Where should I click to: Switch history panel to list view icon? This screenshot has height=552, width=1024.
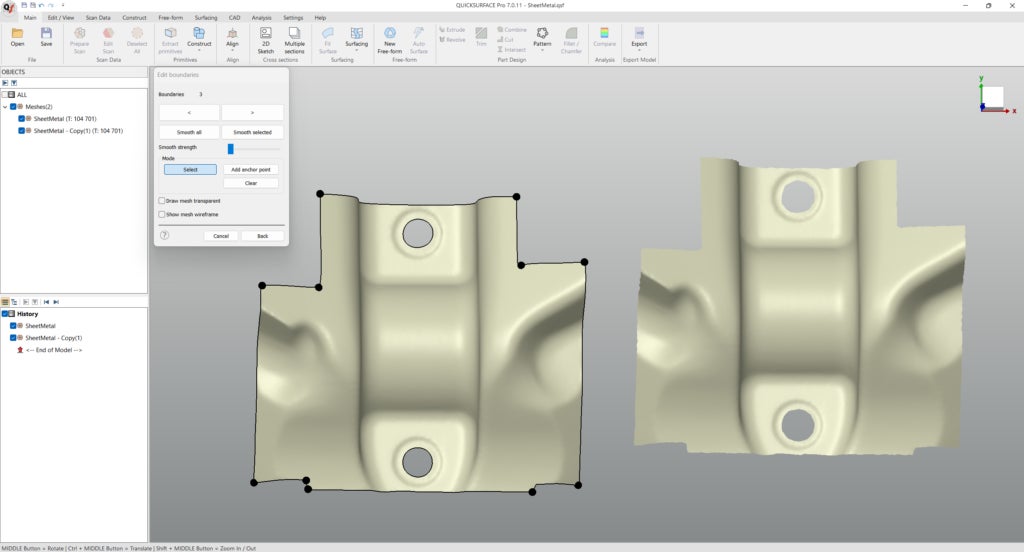tap(5, 302)
